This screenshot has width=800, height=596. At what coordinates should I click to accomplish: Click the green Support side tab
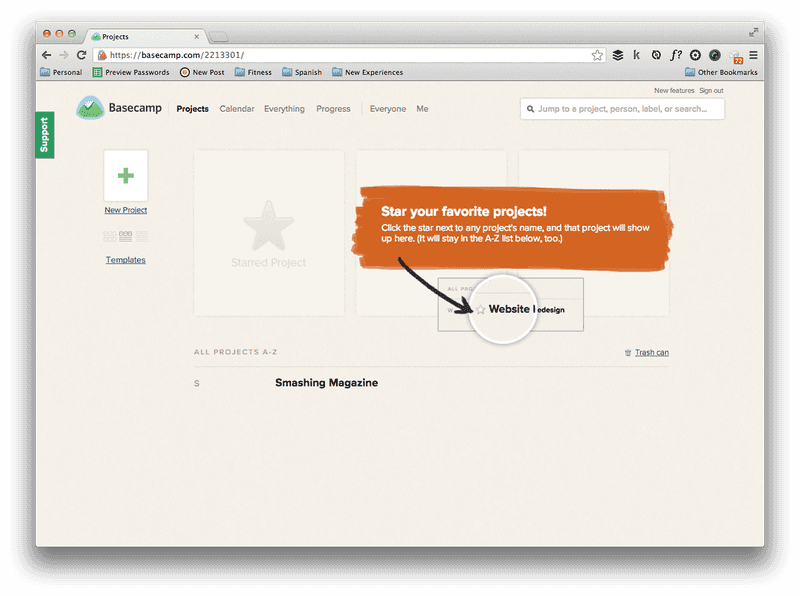[45, 135]
